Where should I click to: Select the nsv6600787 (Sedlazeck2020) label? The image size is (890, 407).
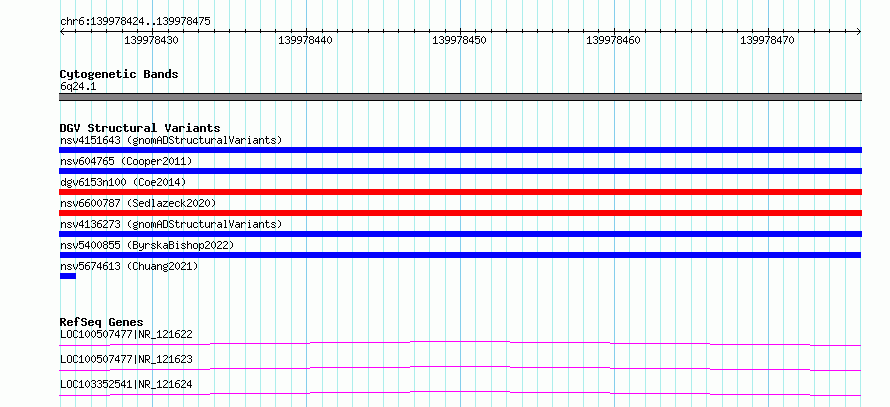click(138, 203)
